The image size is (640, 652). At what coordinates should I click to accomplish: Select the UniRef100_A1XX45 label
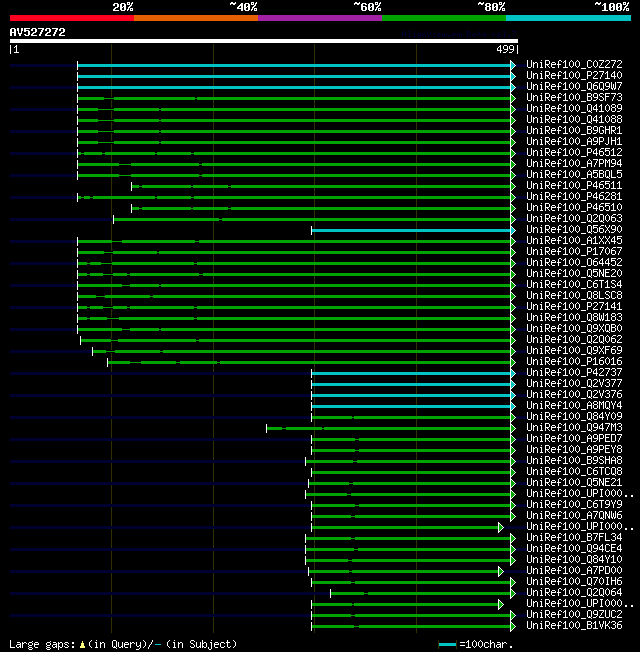tap(574, 240)
